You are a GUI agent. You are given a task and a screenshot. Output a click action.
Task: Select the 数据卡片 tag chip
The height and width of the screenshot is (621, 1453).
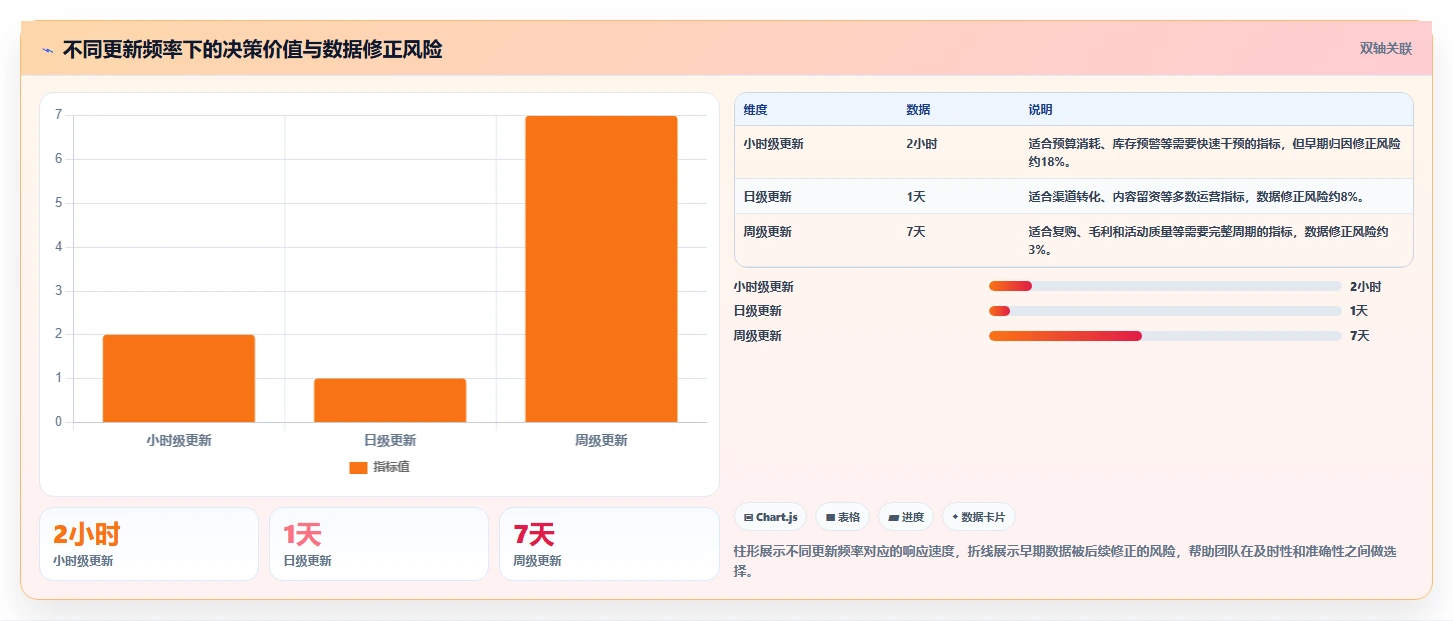tap(978, 517)
